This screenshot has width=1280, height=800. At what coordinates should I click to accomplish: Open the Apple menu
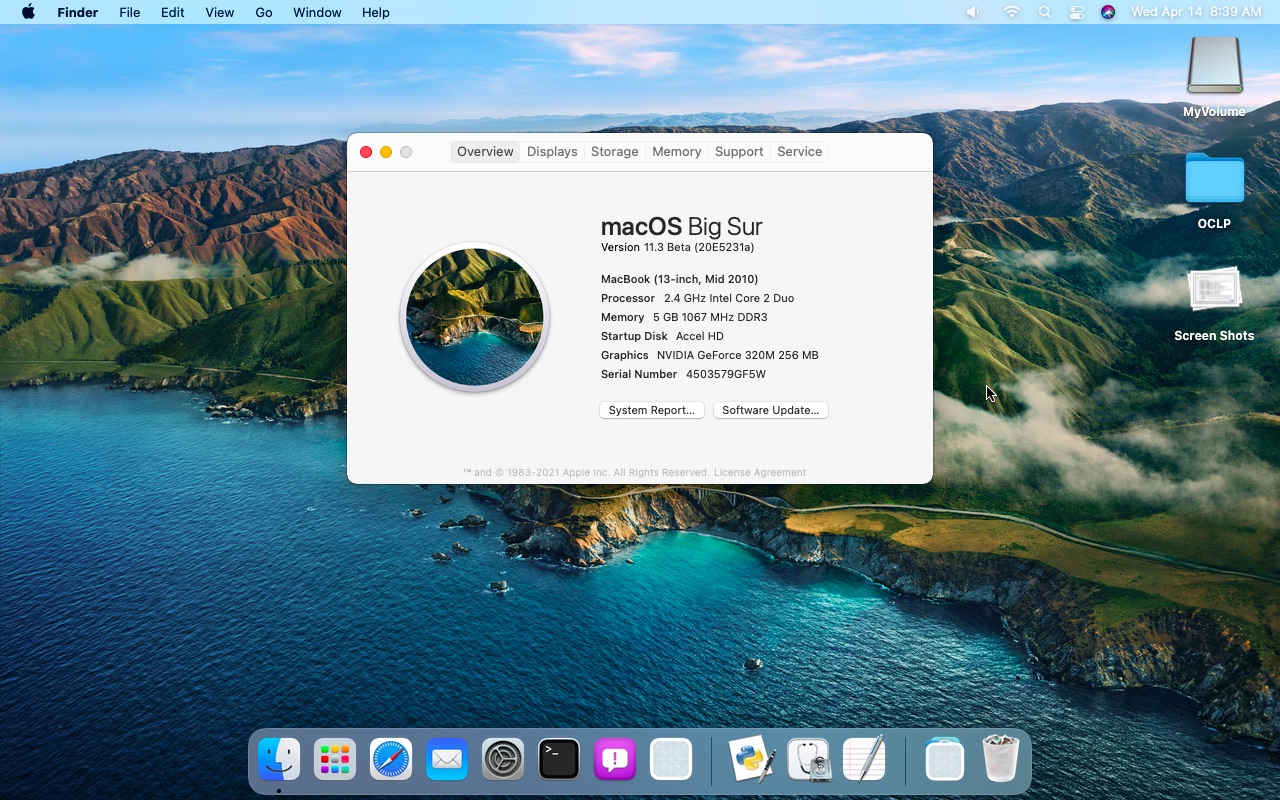point(28,12)
